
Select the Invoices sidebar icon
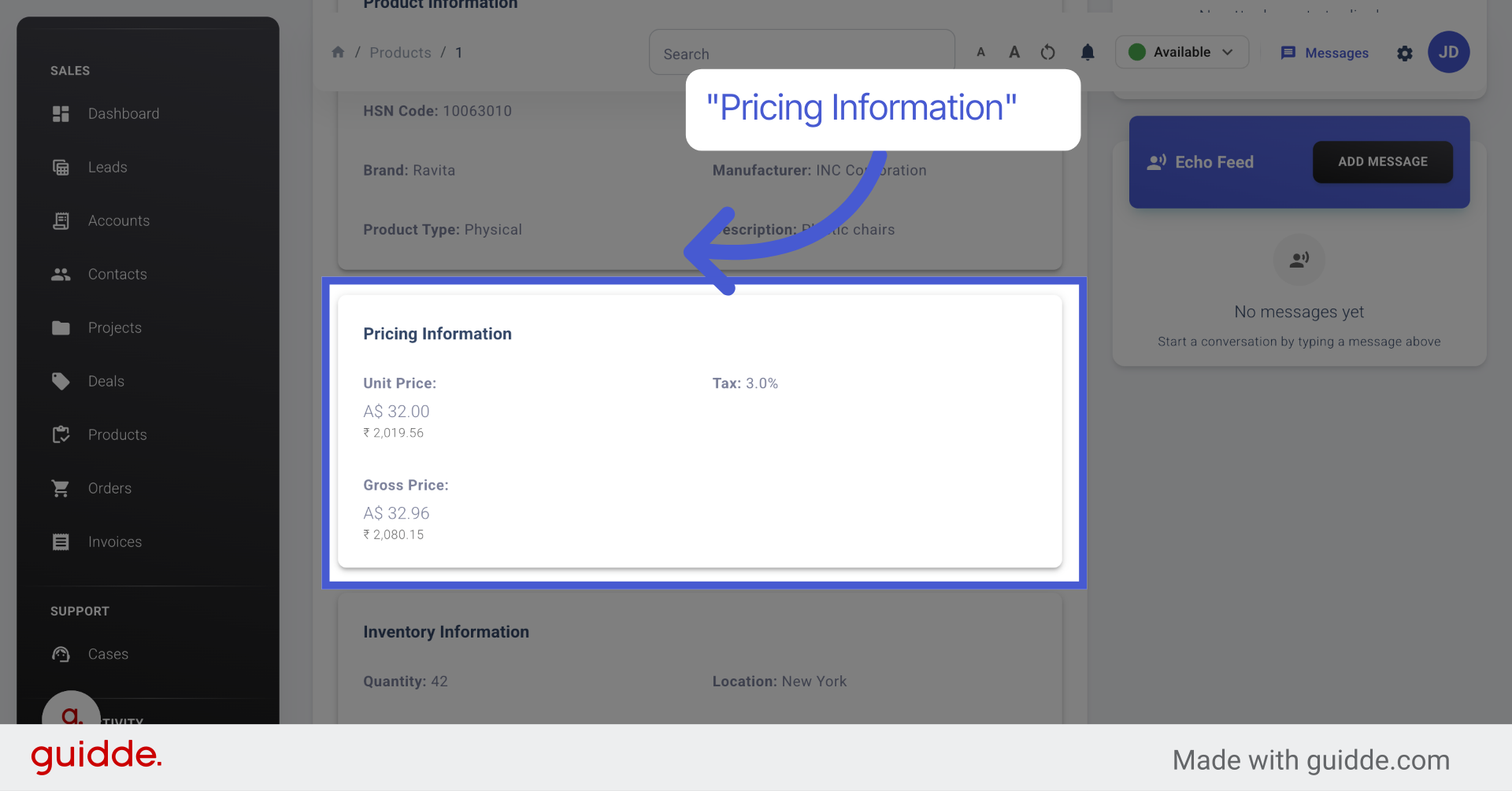pyautogui.click(x=61, y=542)
